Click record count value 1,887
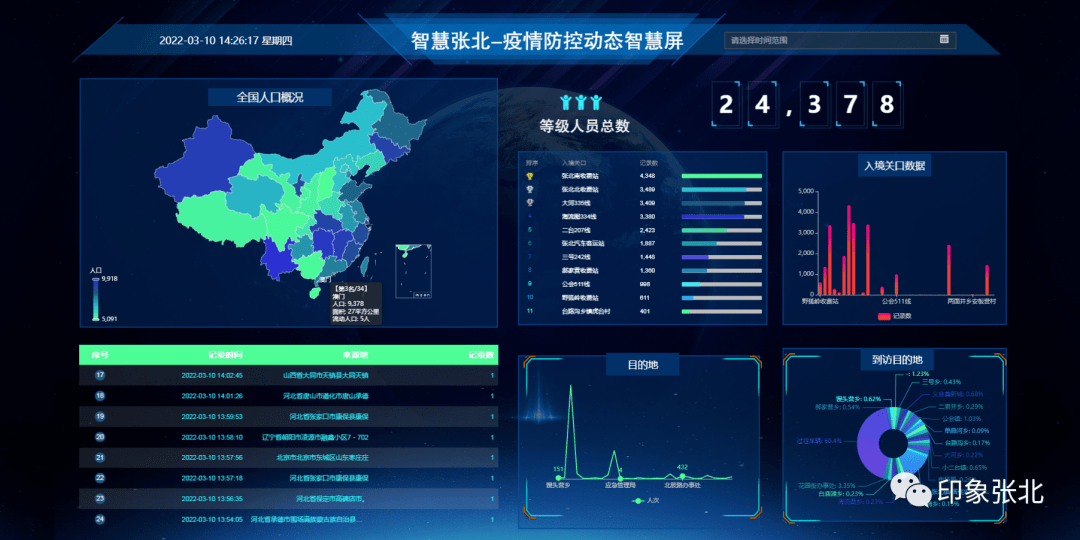Screen dimensions: 1080x540 tap(647, 243)
